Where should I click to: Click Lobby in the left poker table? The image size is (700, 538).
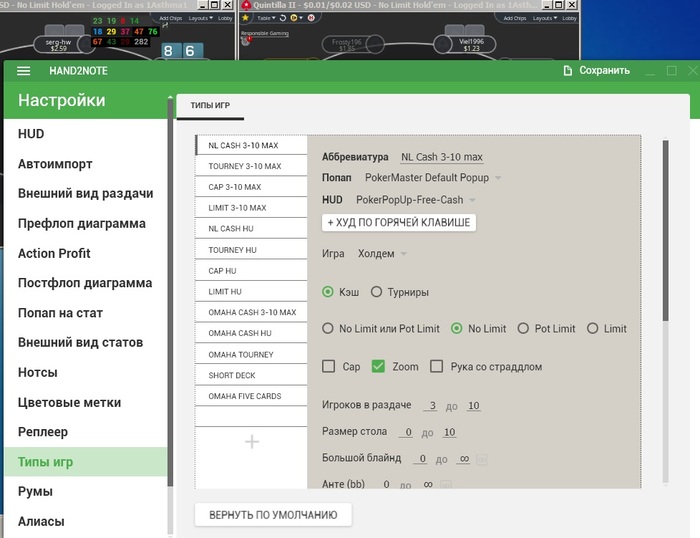[225, 18]
